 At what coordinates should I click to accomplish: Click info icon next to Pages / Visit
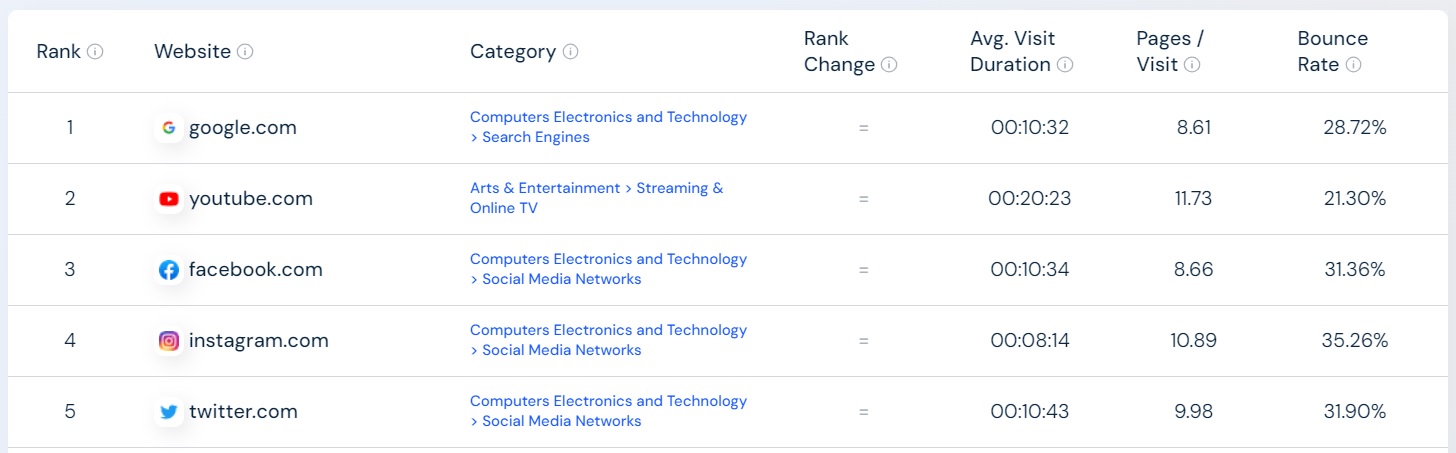click(x=1192, y=65)
